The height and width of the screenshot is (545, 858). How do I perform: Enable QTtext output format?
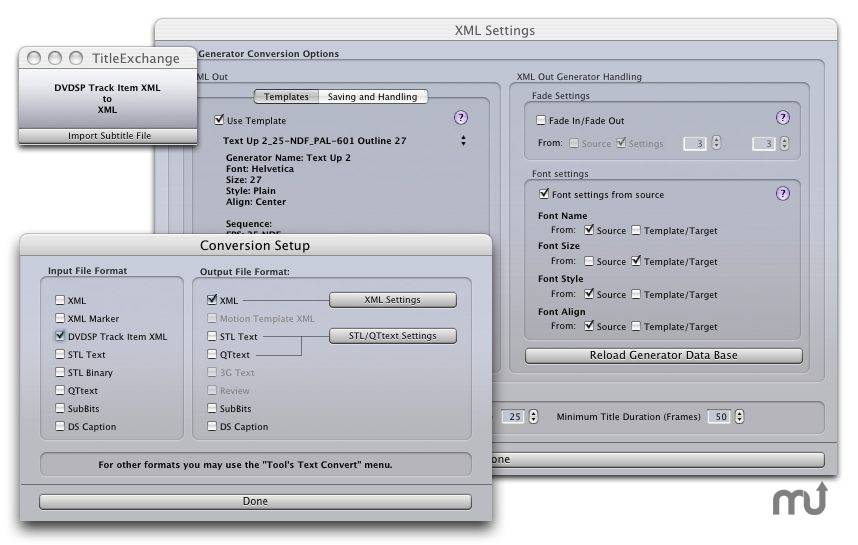pyautogui.click(x=212, y=354)
